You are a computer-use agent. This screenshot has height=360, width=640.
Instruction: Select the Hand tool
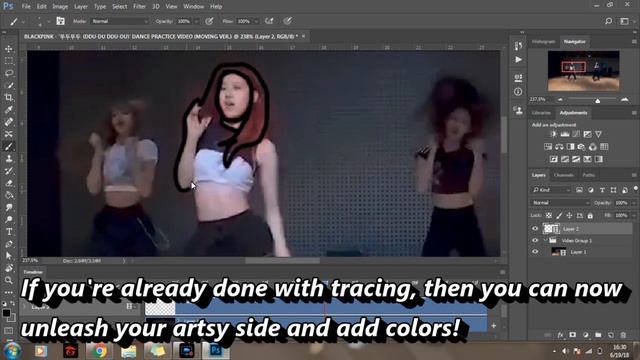pos(9,268)
